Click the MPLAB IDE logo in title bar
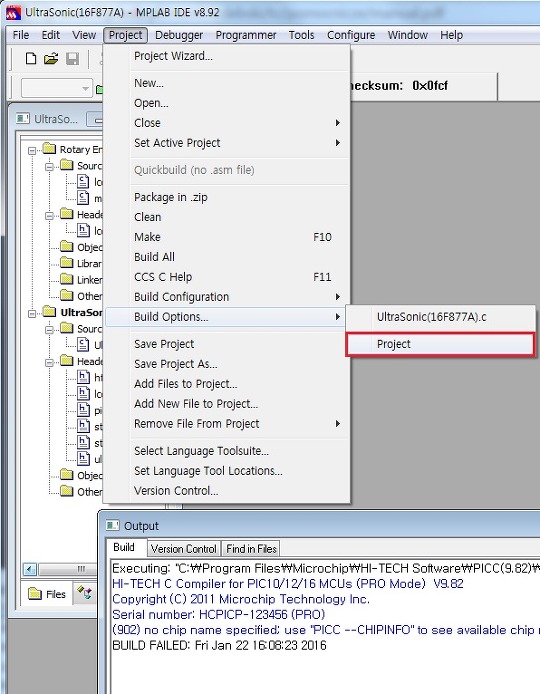The width and height of the screenshot is (540, 694). tap(13, 12)
